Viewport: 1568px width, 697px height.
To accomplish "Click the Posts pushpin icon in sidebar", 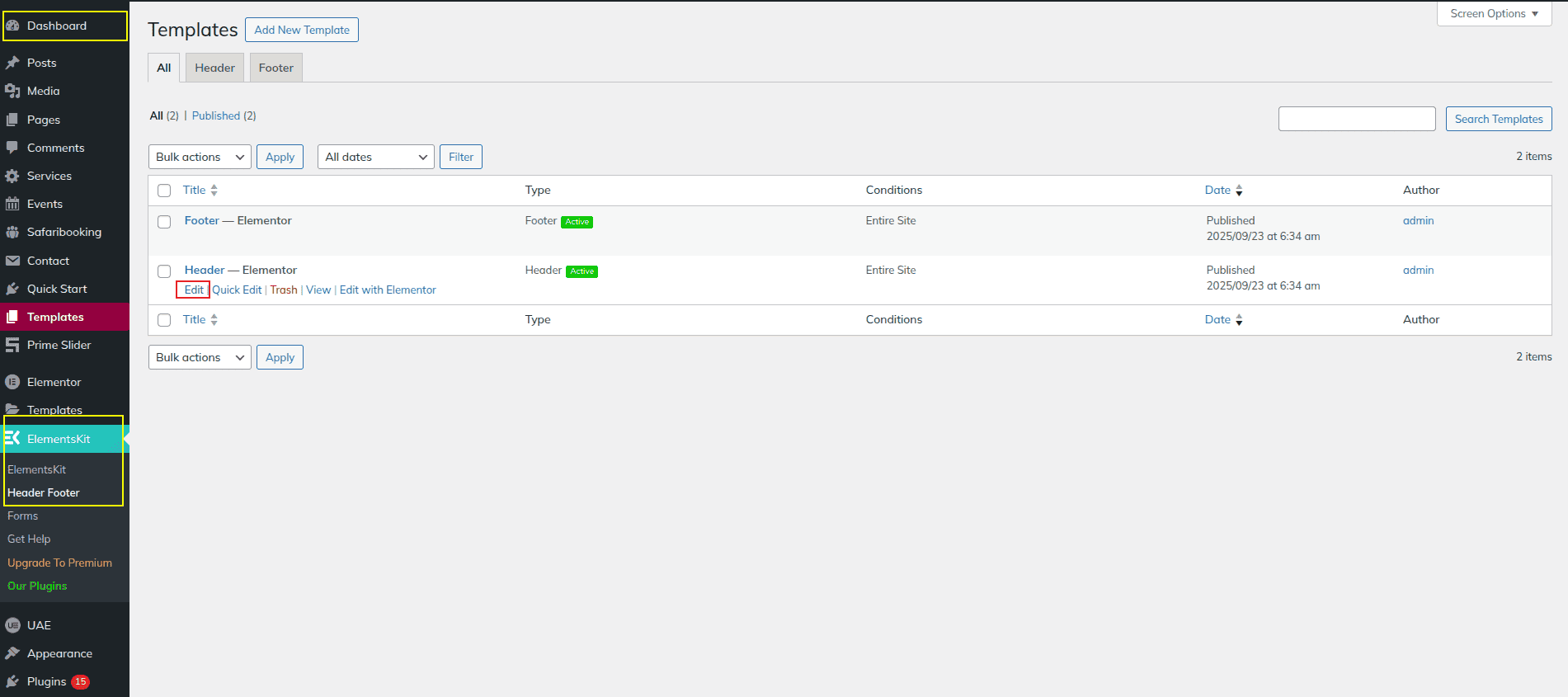I will point(12,63).
